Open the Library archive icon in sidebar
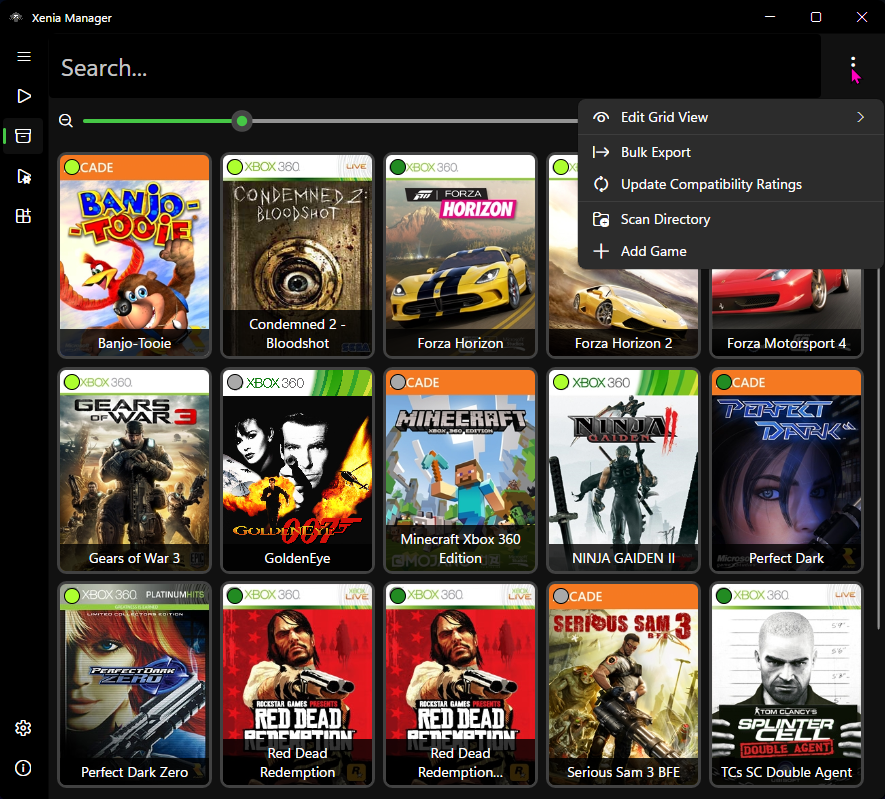Screen dimensions: 885x799 point(23,136)
